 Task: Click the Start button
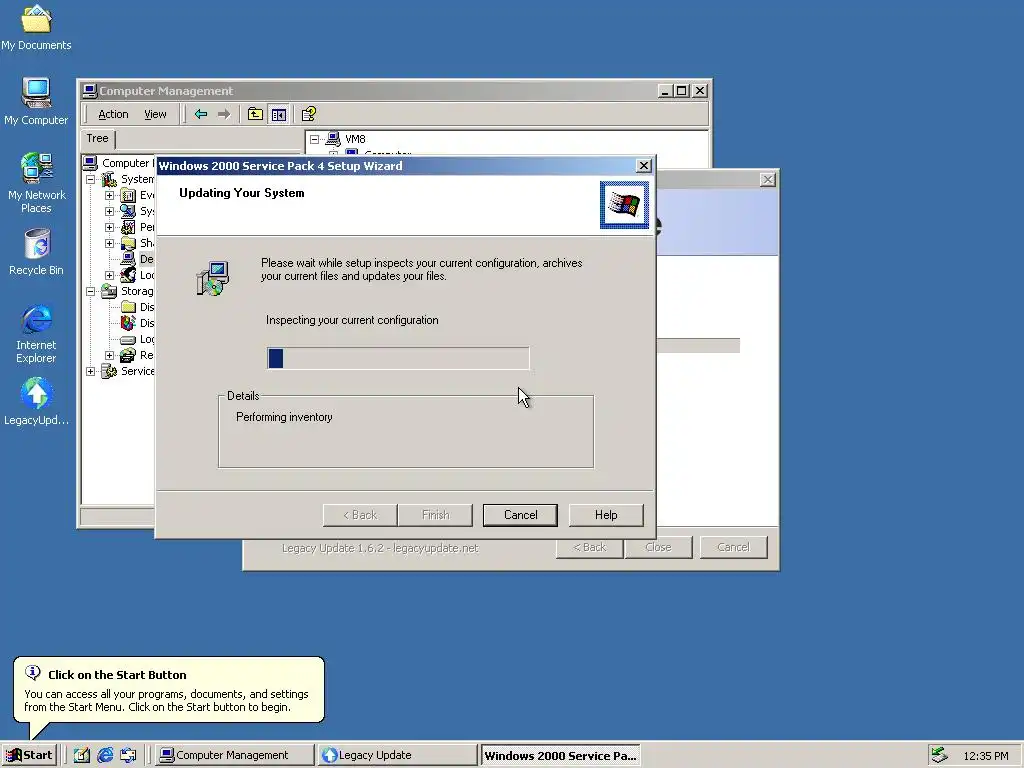tap(29, 755)
